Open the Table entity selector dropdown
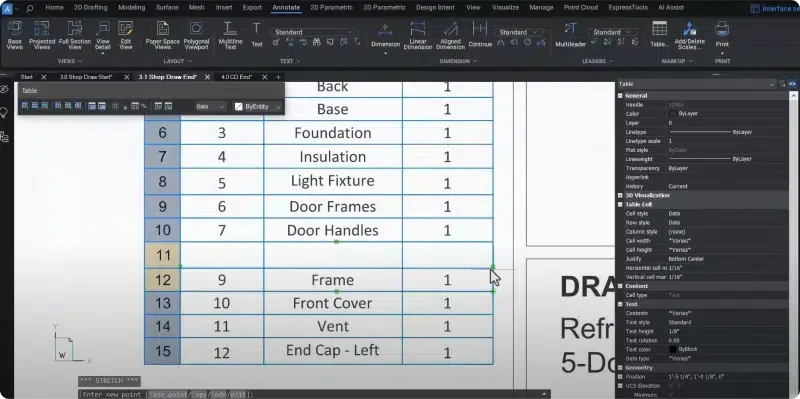Viewport: 800px width, 399px height. (x=696, y=84)
